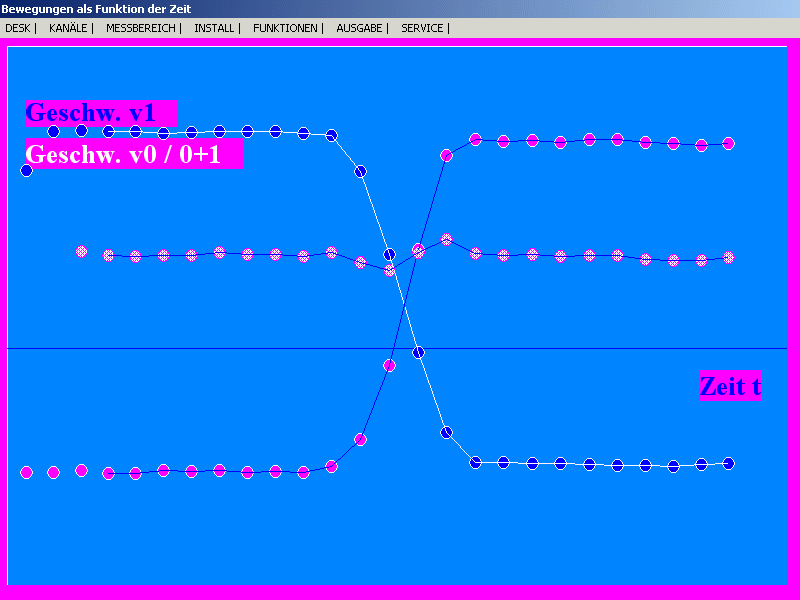Open the SERVICE menu
800x600 pixels.
[422, 28]
